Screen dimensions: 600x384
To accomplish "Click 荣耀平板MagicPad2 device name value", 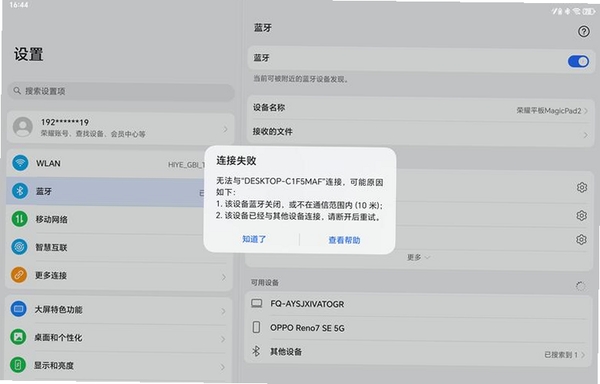I will (549, 111).
